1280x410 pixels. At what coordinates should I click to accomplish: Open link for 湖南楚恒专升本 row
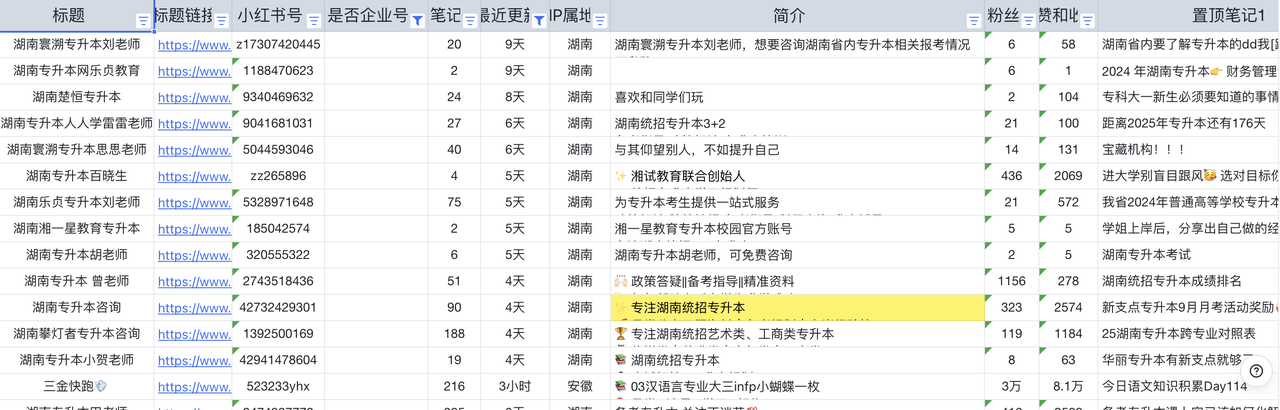click(x=194, y=97)
